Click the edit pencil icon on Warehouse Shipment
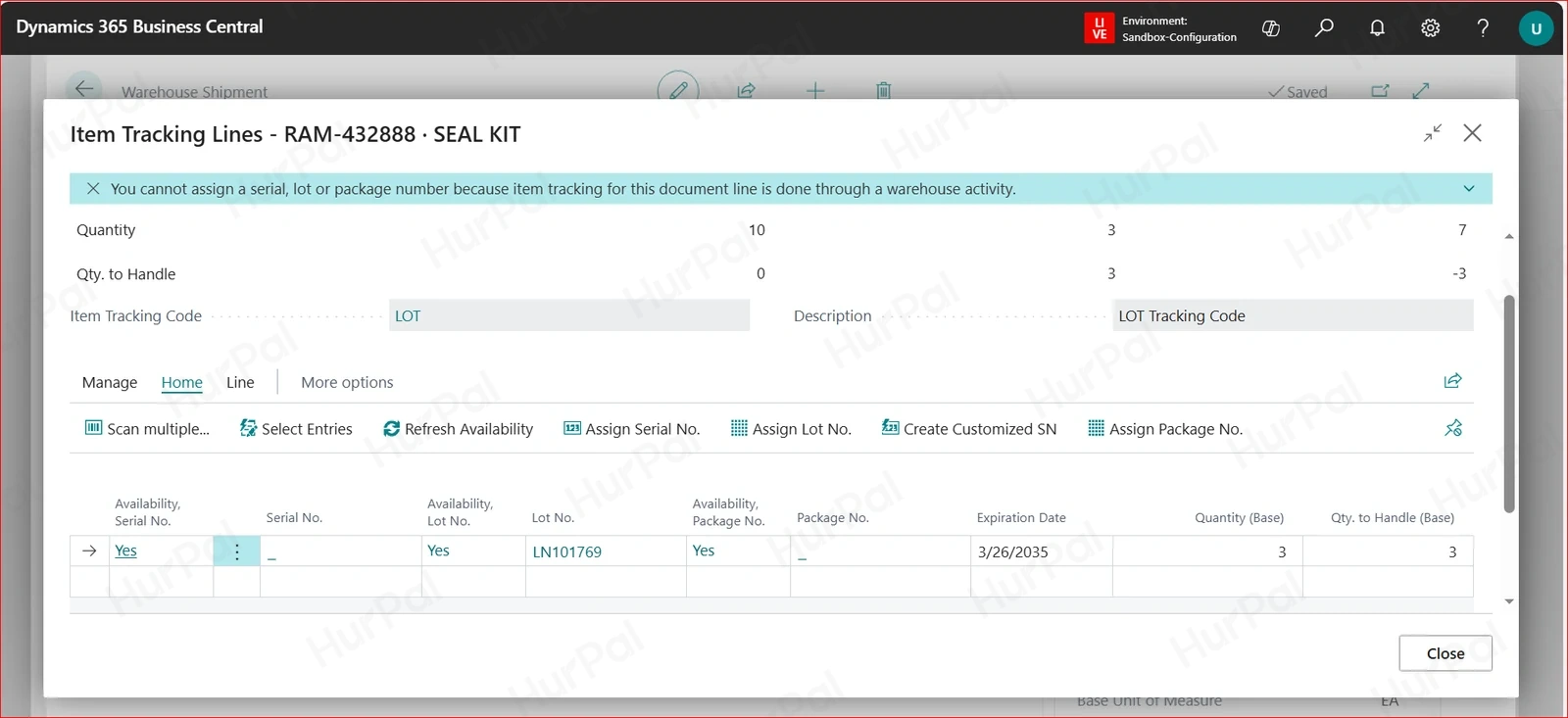Screen dimensions: 1568x718 [x=678, y=90]
